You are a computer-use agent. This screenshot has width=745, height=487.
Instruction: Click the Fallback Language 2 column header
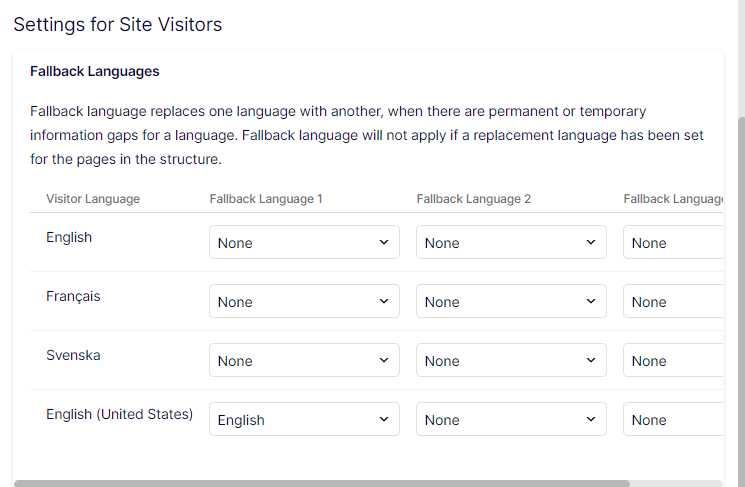click(473, 199)
